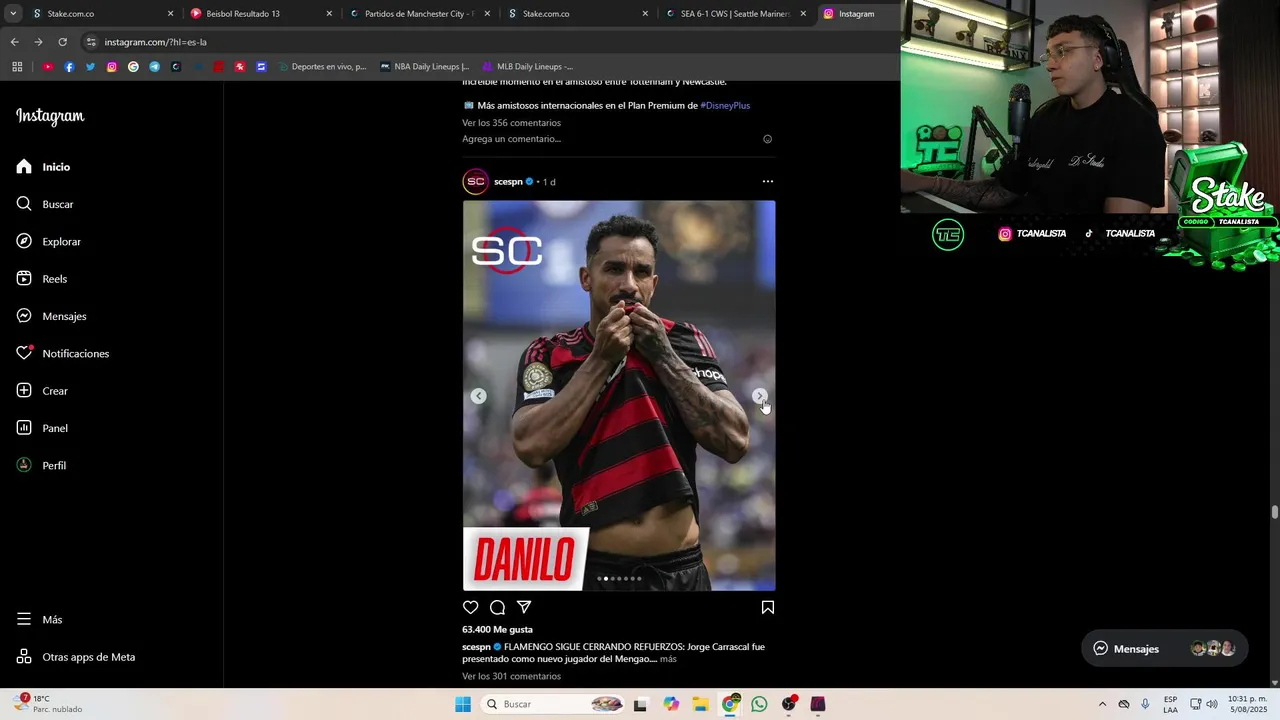Open comment icon under Danilo post
Viewport: 1280px width, 720px height.
[x=497, y=607]
